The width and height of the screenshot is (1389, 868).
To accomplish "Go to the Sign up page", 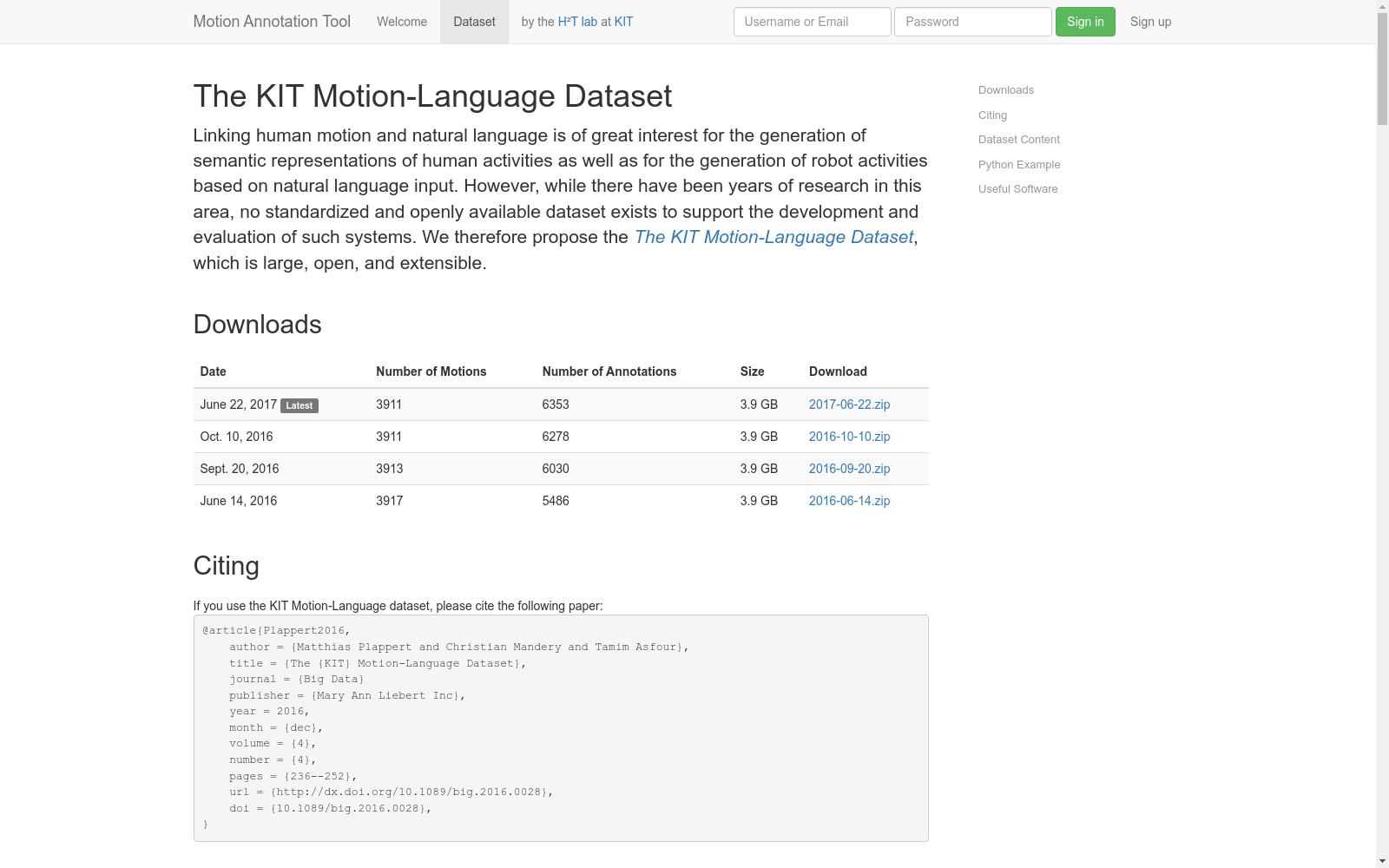I will (x=1149, y=22).
